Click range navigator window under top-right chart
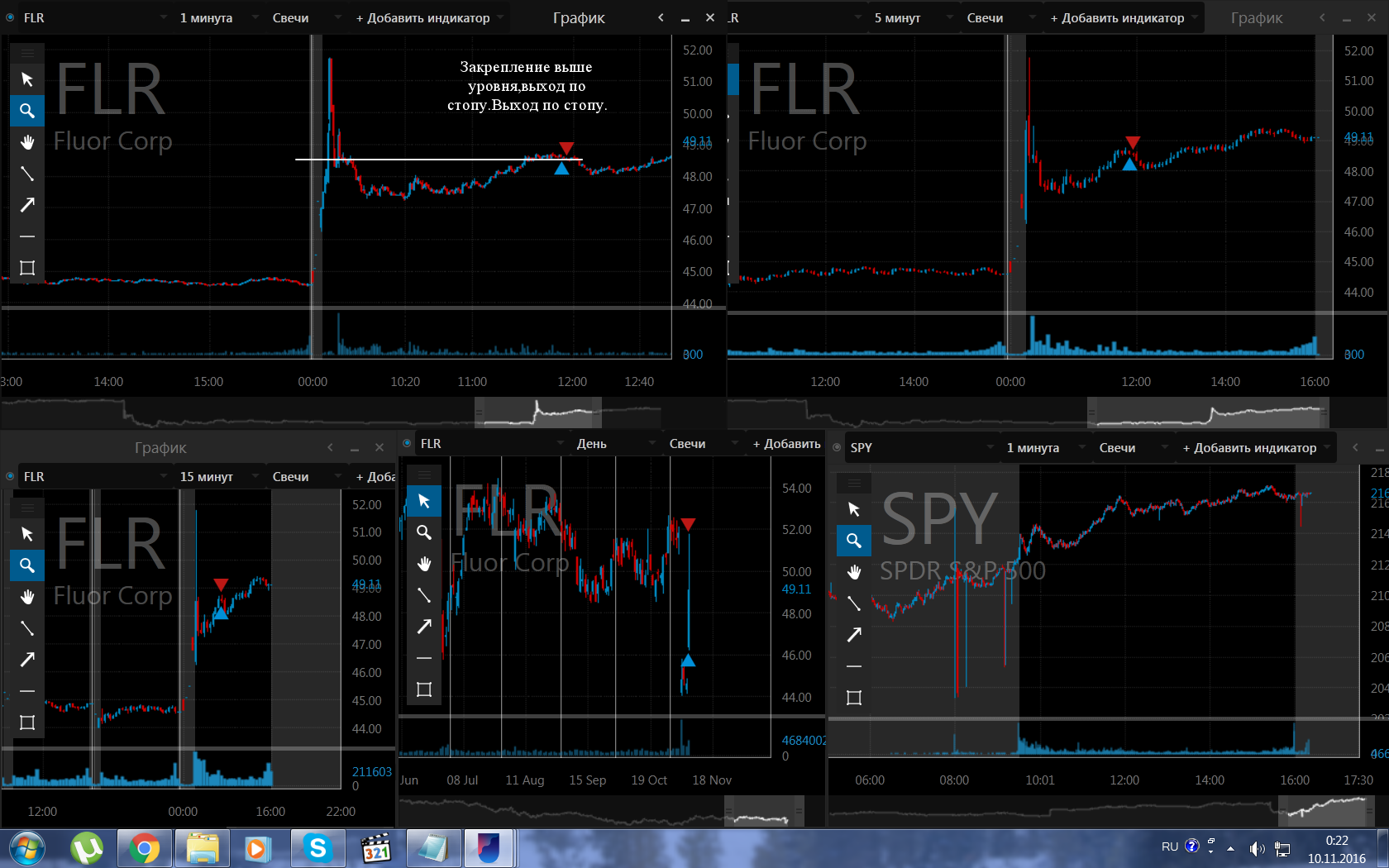 point(1209,413)
